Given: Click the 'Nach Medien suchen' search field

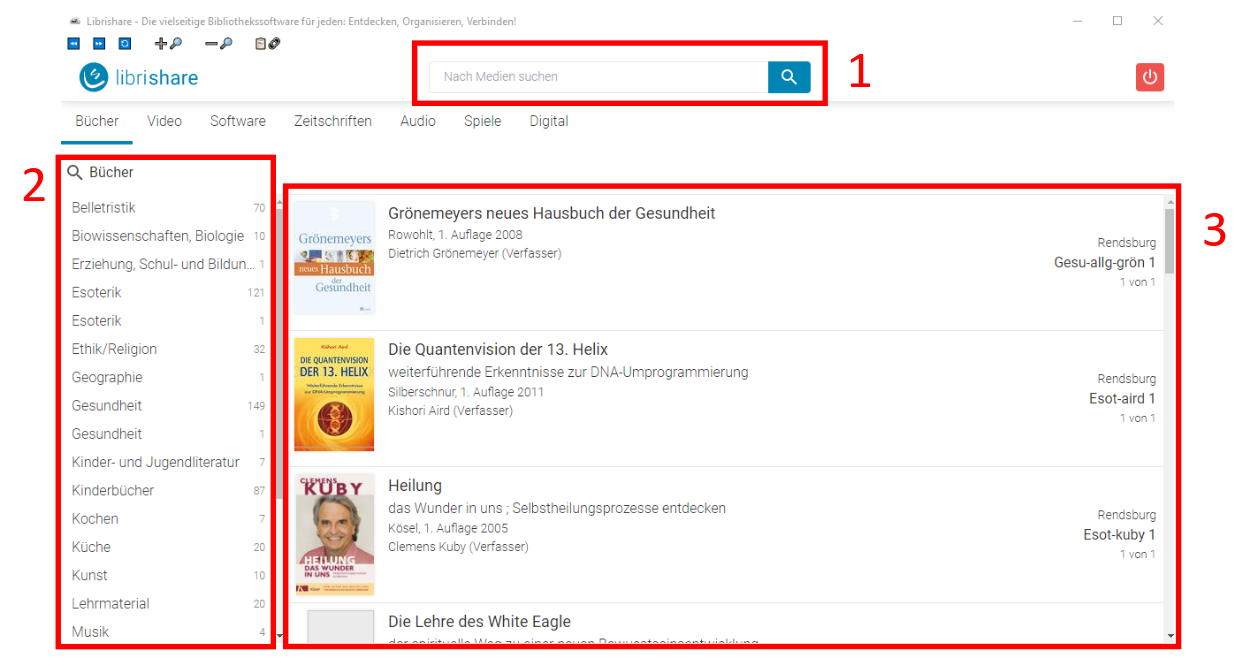Looking at the screenshot, I should (x=598, y=77).
